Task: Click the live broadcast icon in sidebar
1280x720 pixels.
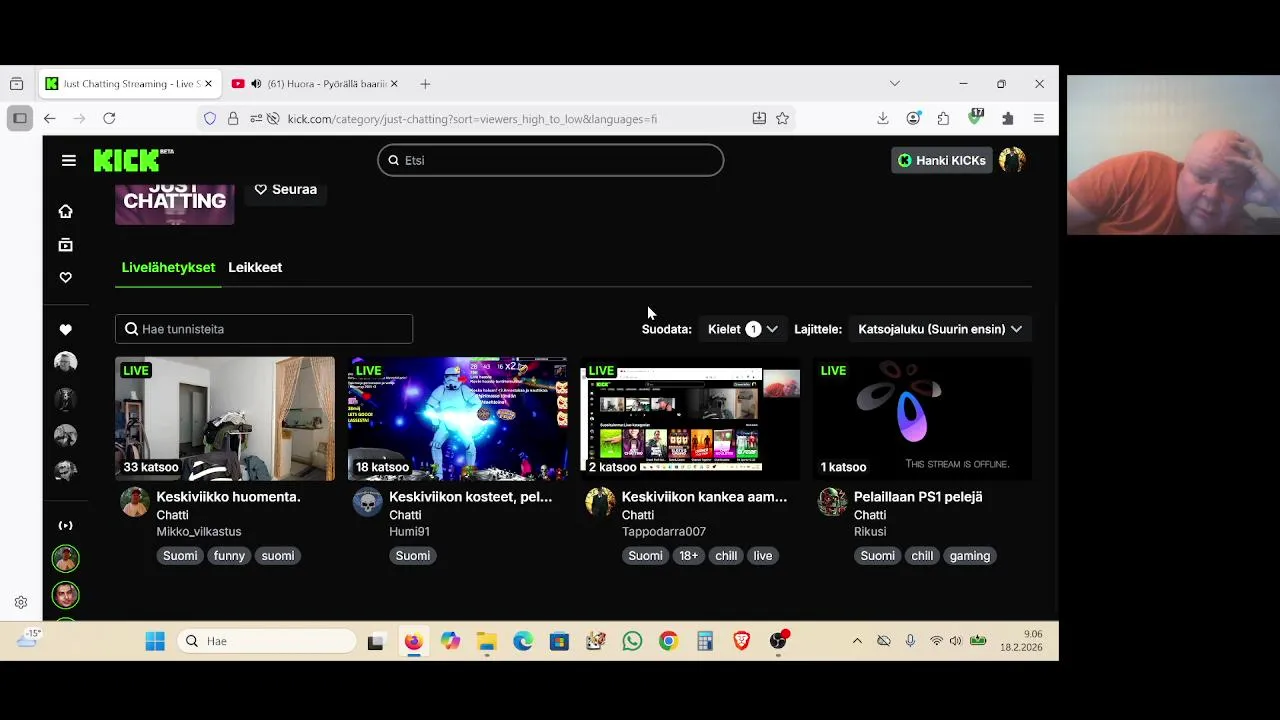Action: click(65, 525)
